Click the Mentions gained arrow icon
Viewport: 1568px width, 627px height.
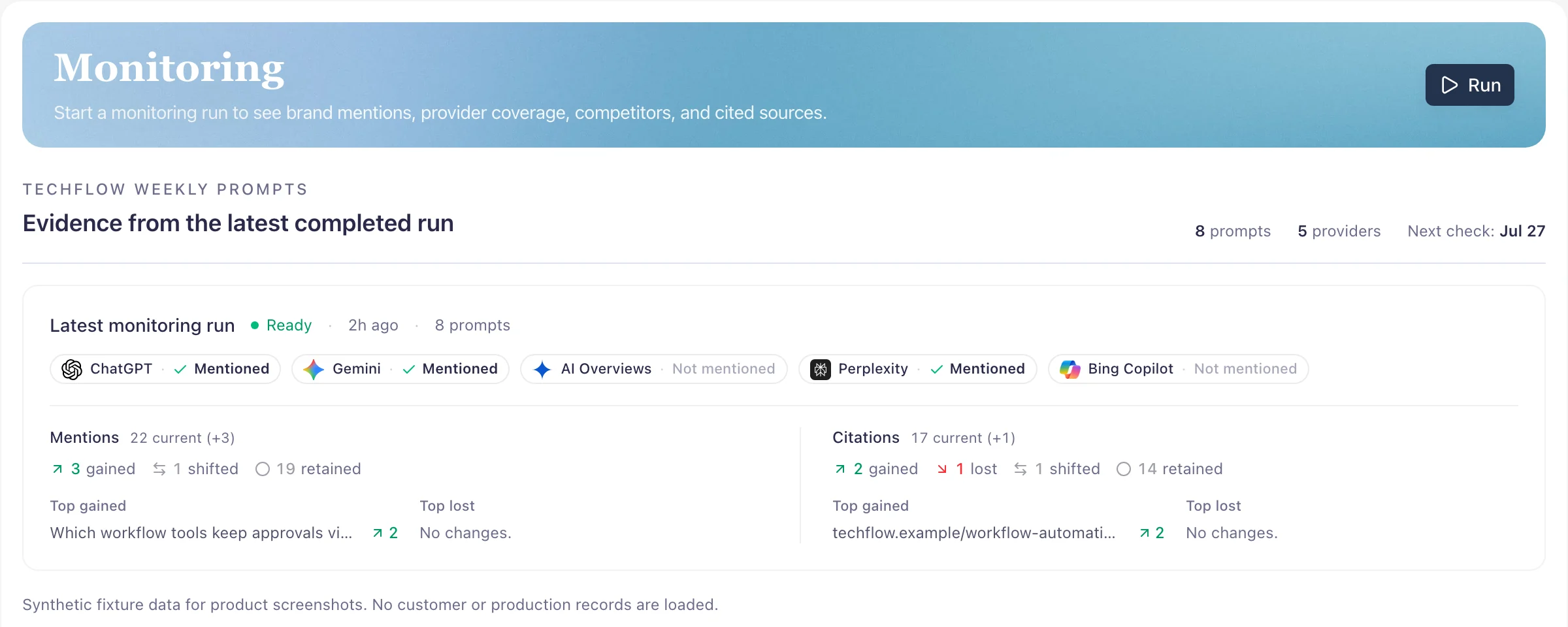pyautogui.click(x=57, y=469)
